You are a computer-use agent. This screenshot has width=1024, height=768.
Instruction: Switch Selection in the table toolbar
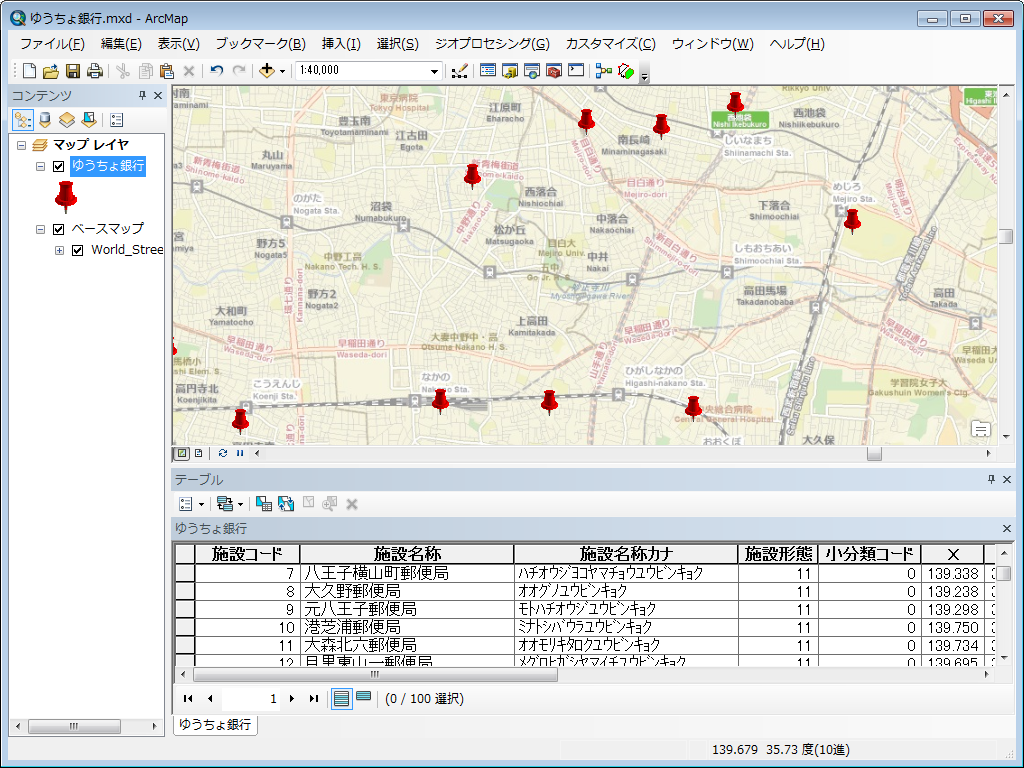[286, 504]
